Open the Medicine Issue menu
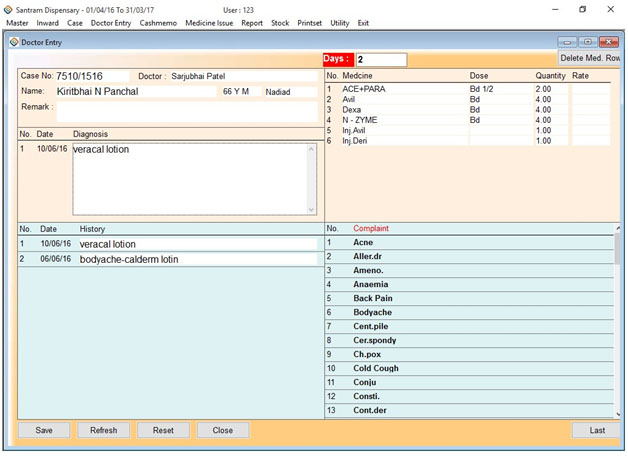This screenshot has width=628, height=456. pyautogui.click(x=209, y=22)
